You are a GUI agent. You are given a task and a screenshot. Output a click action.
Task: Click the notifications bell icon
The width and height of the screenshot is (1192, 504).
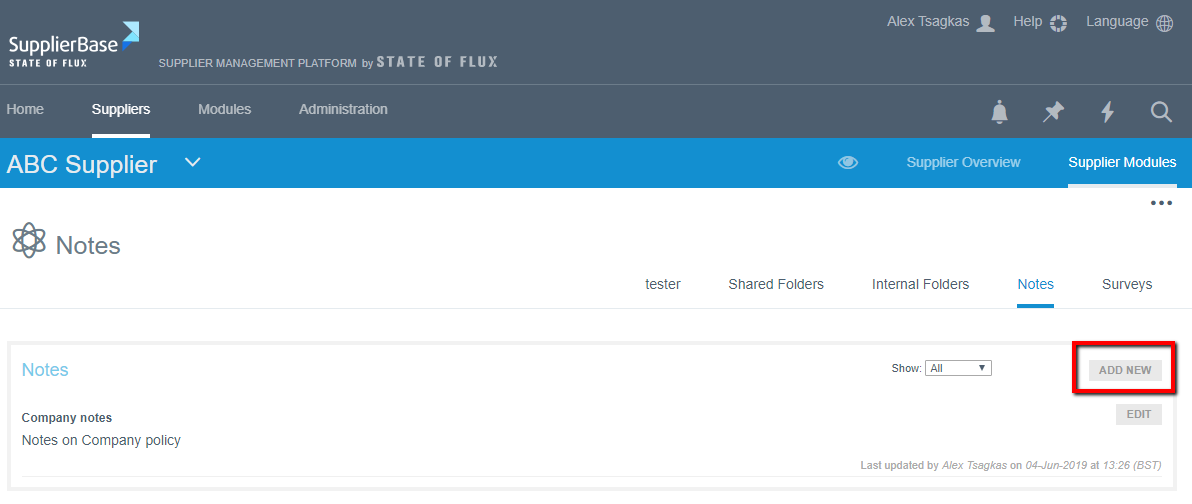pyautogui.click(x=999, y=112)
